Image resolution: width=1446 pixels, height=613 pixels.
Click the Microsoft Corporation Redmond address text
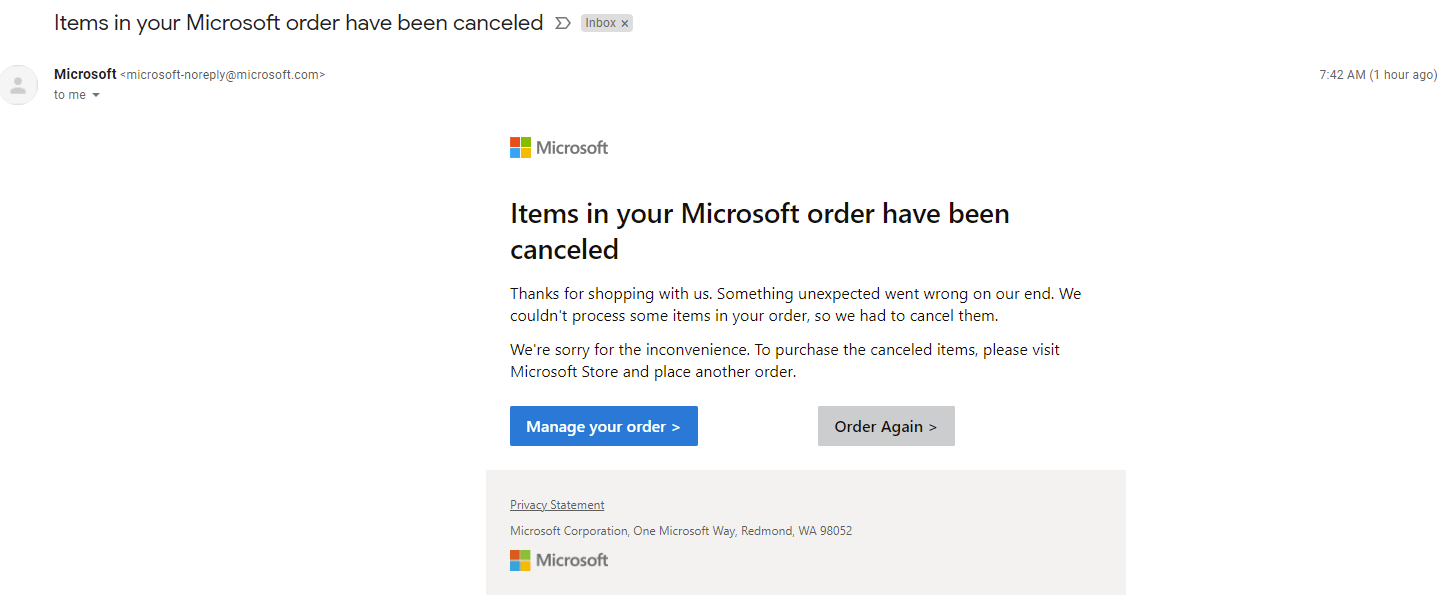pos(681,531)
